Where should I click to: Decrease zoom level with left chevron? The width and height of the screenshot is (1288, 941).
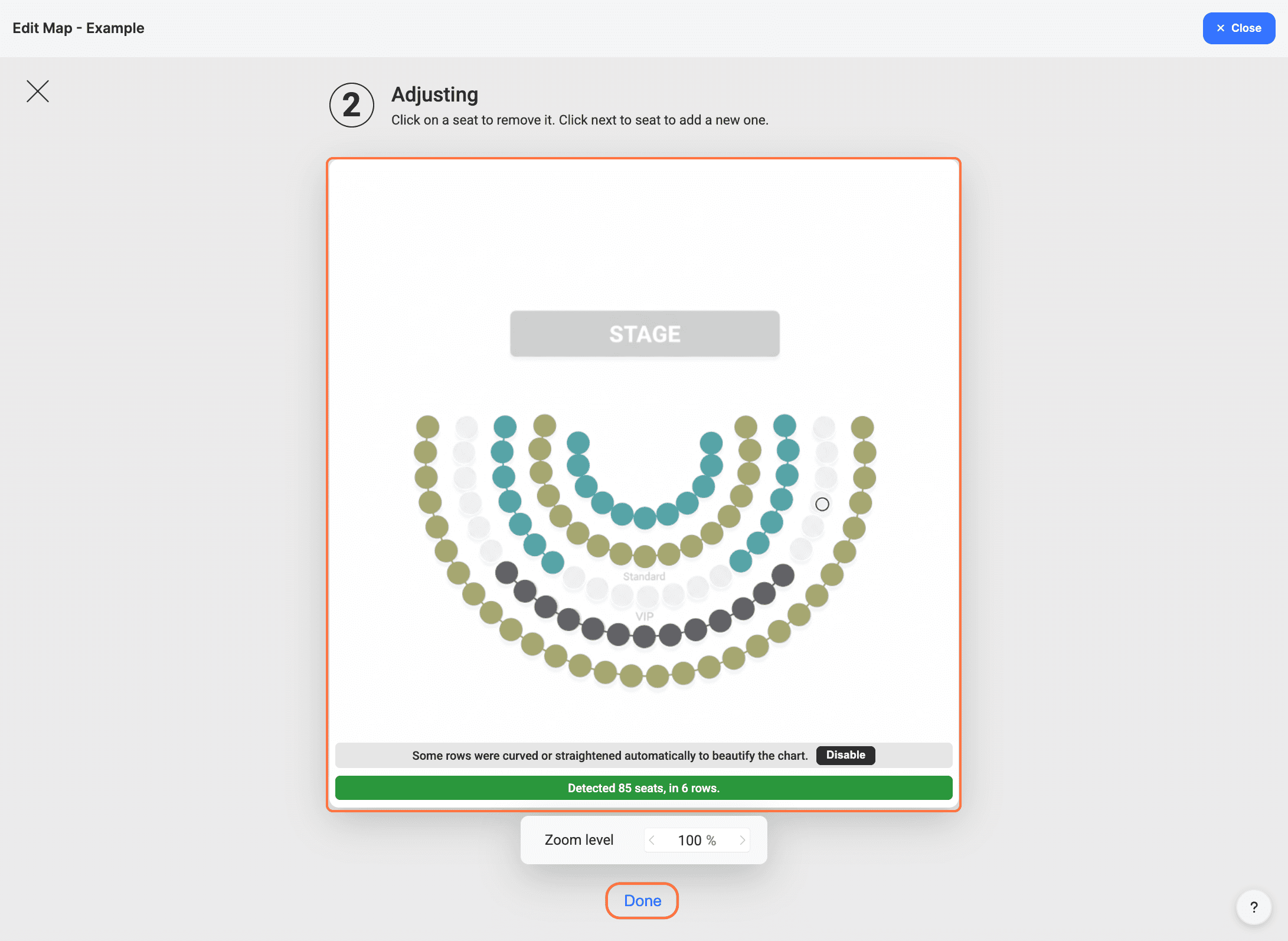tap(652, 840)
